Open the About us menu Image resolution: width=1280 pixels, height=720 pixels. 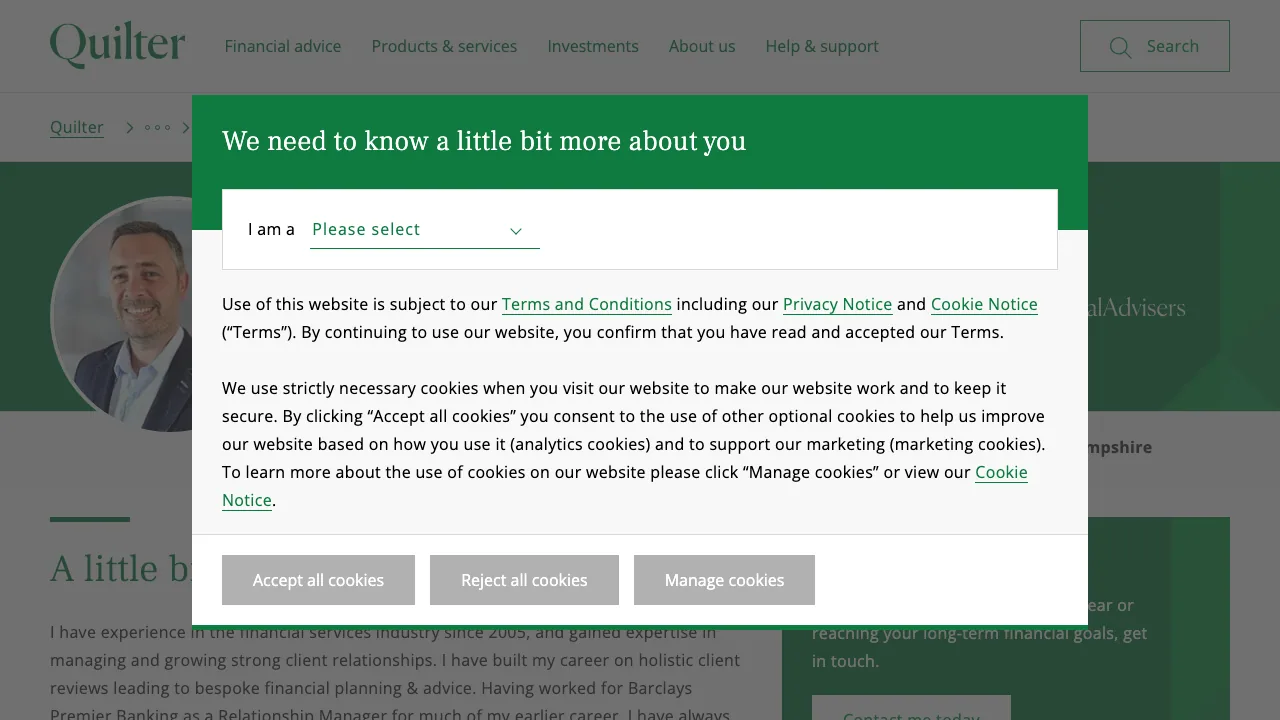pos(701,46)
